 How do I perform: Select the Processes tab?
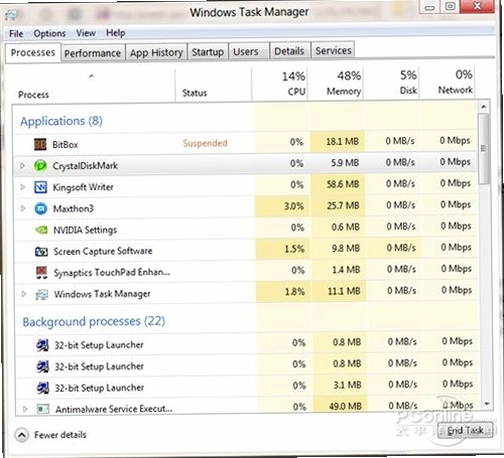[33, 53]
